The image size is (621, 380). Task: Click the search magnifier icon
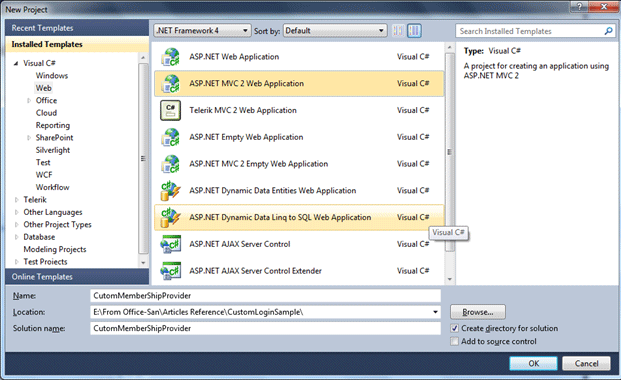point(608,31)
